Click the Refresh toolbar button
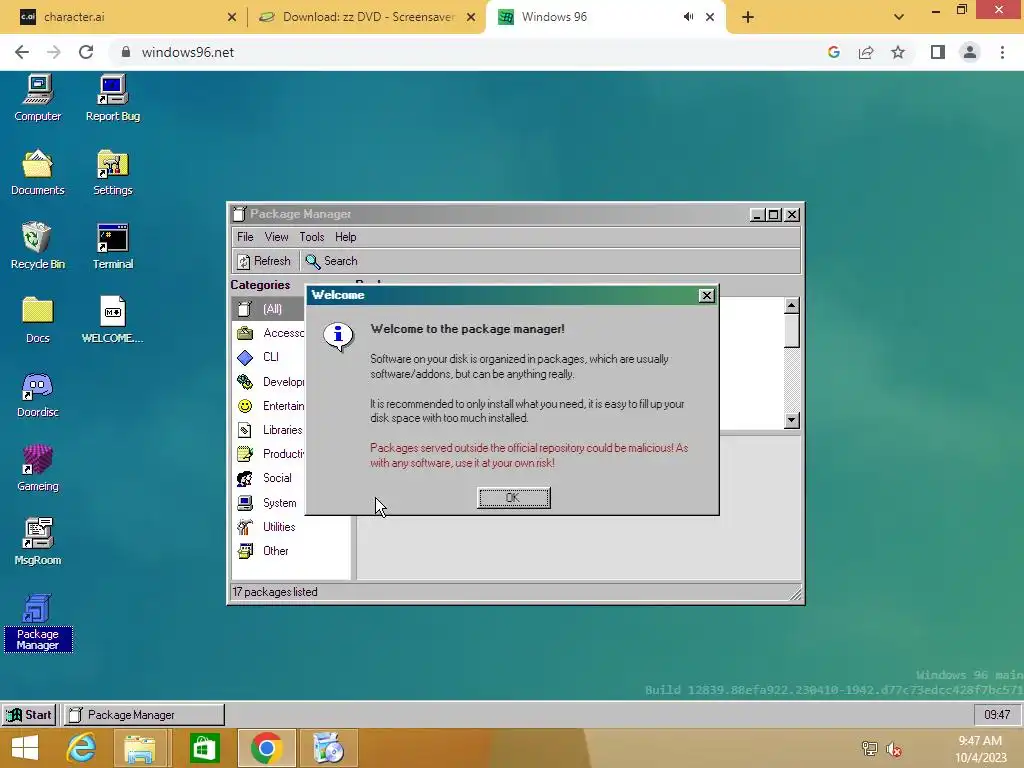The height and width of the screenshot is (768, 1024). [x=264, y=261]
